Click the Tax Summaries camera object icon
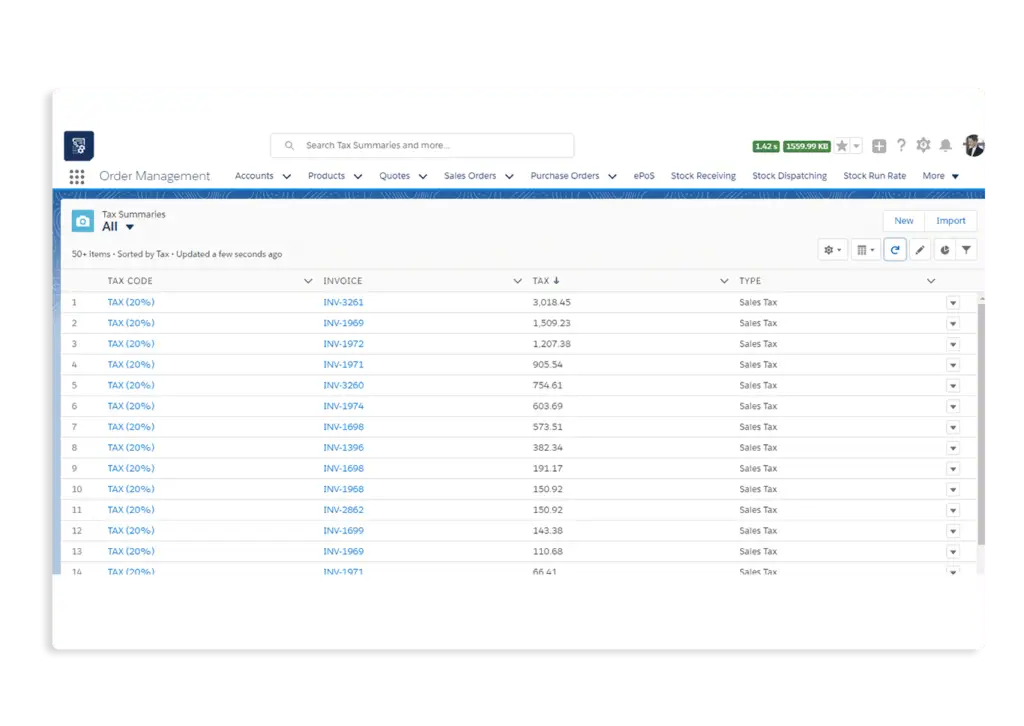Image resolution: width=1024 pixels, height=726 pixels. [x=83, y=221]
